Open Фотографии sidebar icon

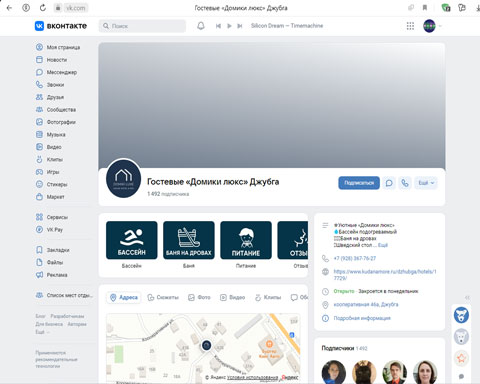point(39,122)
